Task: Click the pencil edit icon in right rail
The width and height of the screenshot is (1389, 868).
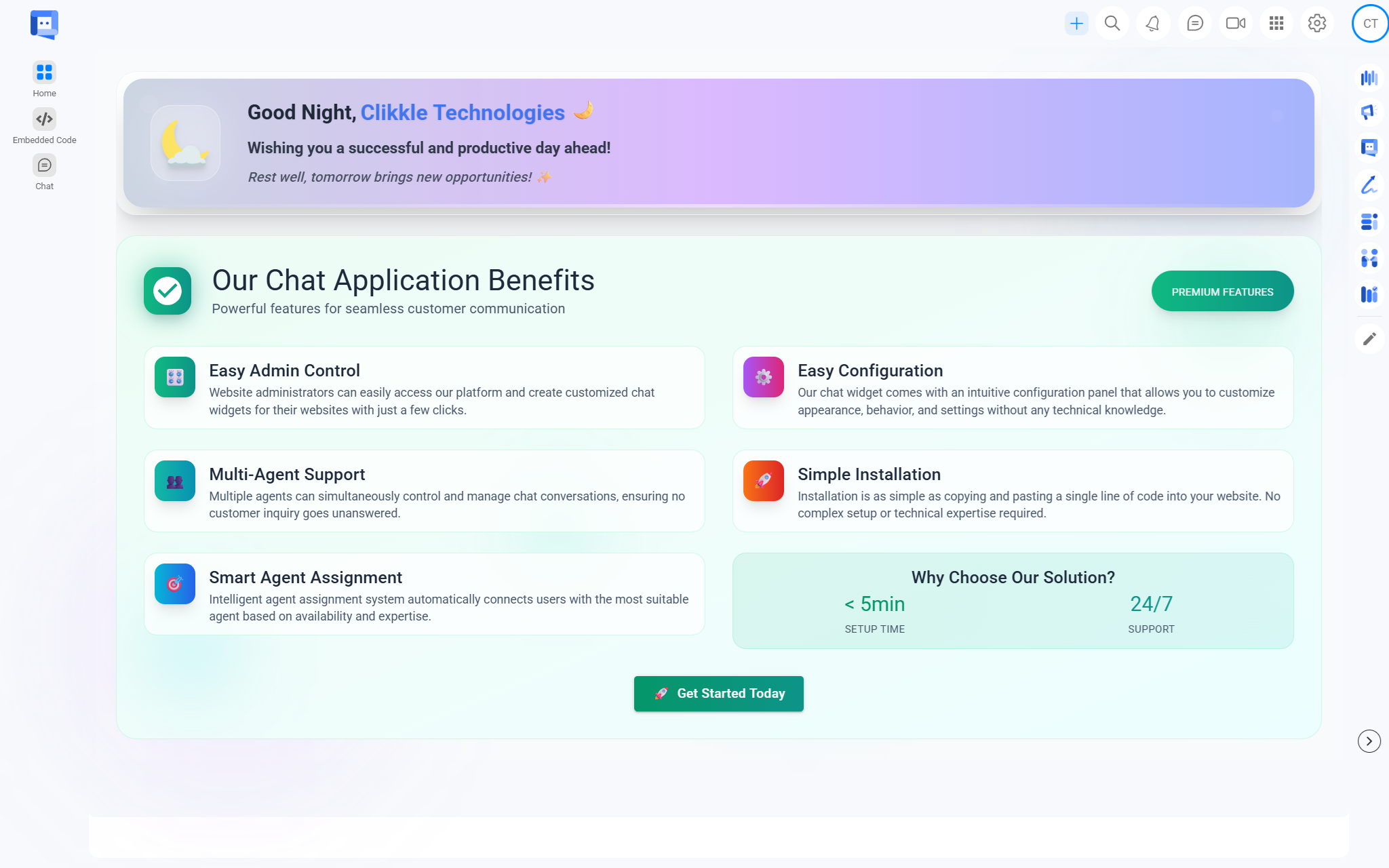Action: pyautogui.click(x=1369, y=338)
